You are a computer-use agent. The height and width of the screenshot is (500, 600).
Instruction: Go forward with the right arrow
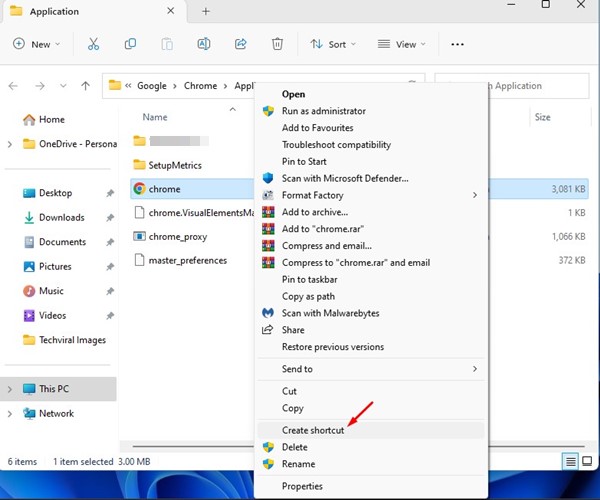pyautogui.click(x=40, y=86)
